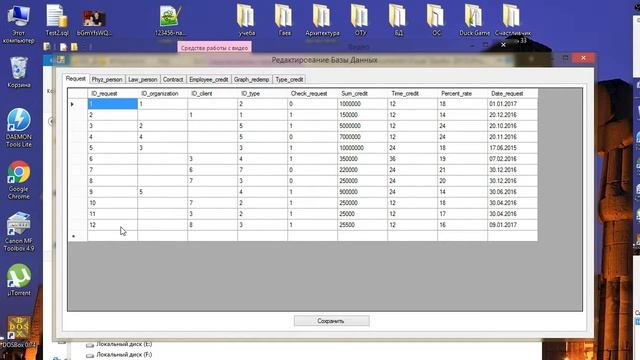Switch to the Phyz_person tab
This screenshot has width=640, height=360.
[107, 80]
